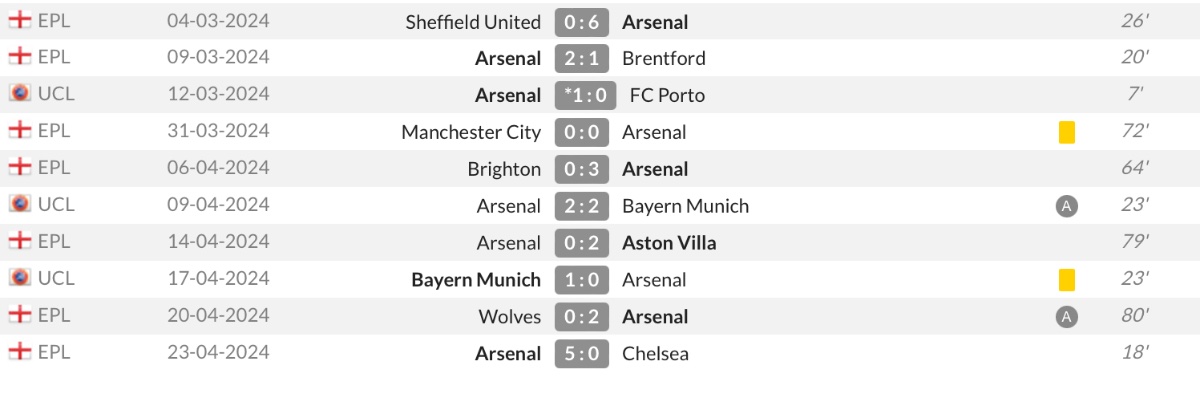Click the England flag icon for Chelsea match
Image resolution: width=1200 pixels, height=402 pixels.
point(19,352)
